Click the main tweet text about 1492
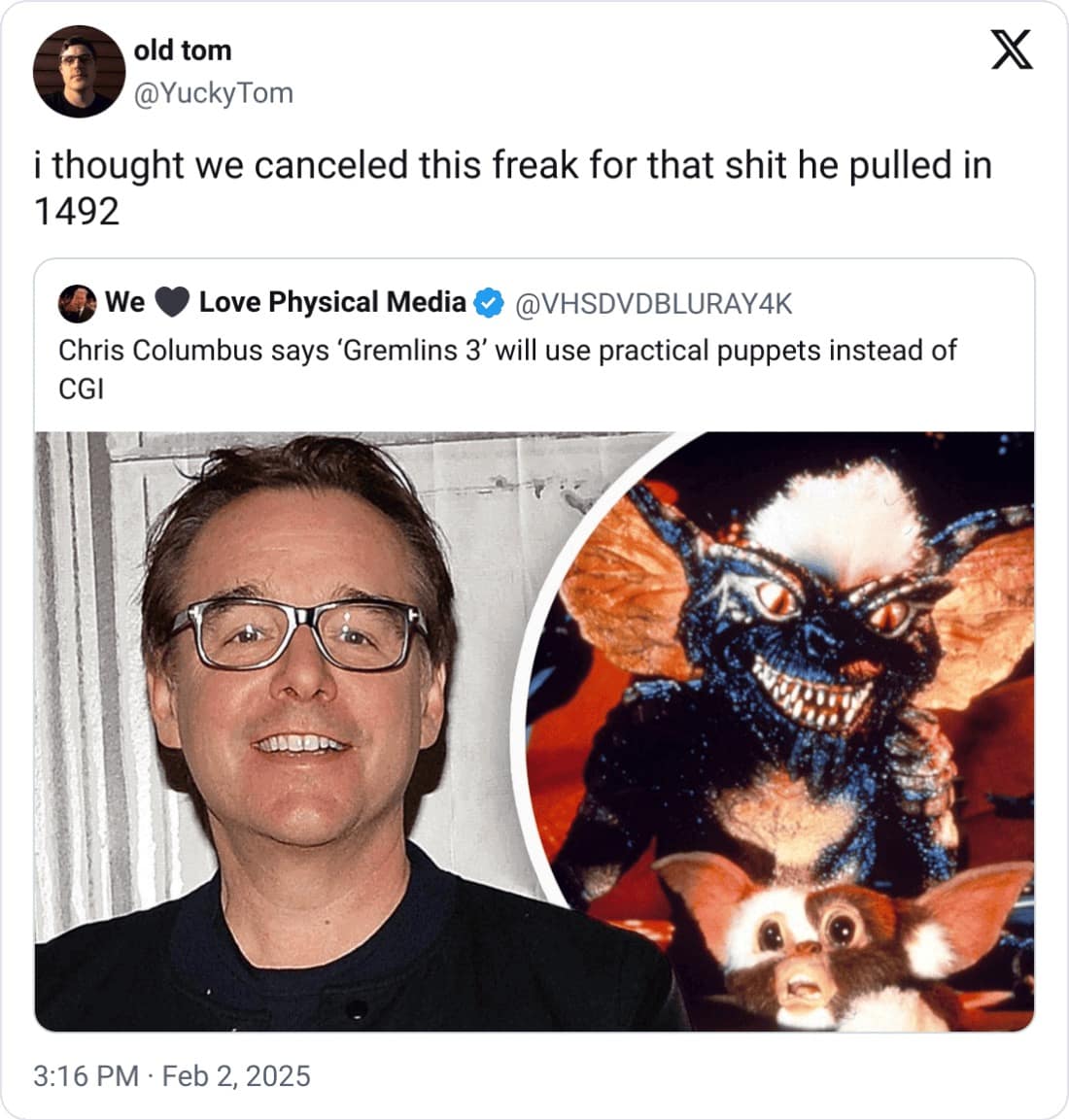 pyautogui.click(x=512, y=187)
